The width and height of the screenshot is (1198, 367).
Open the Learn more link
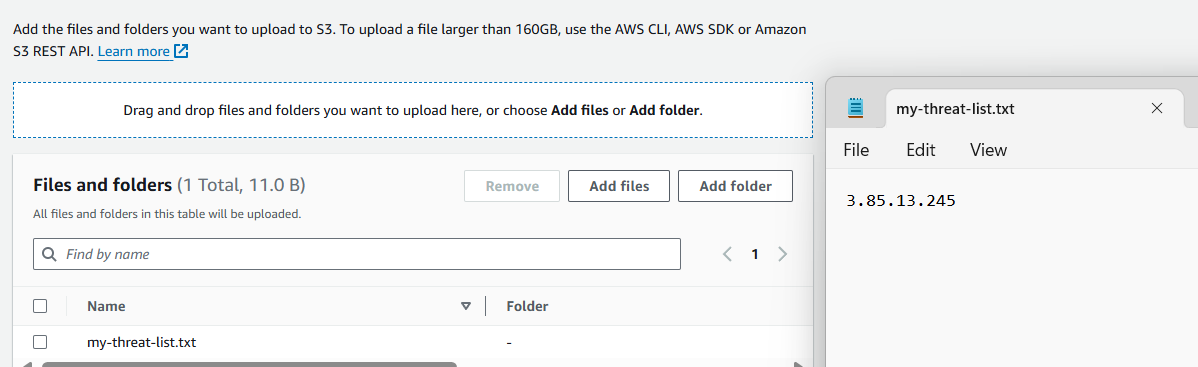click(x=134, y=52)
